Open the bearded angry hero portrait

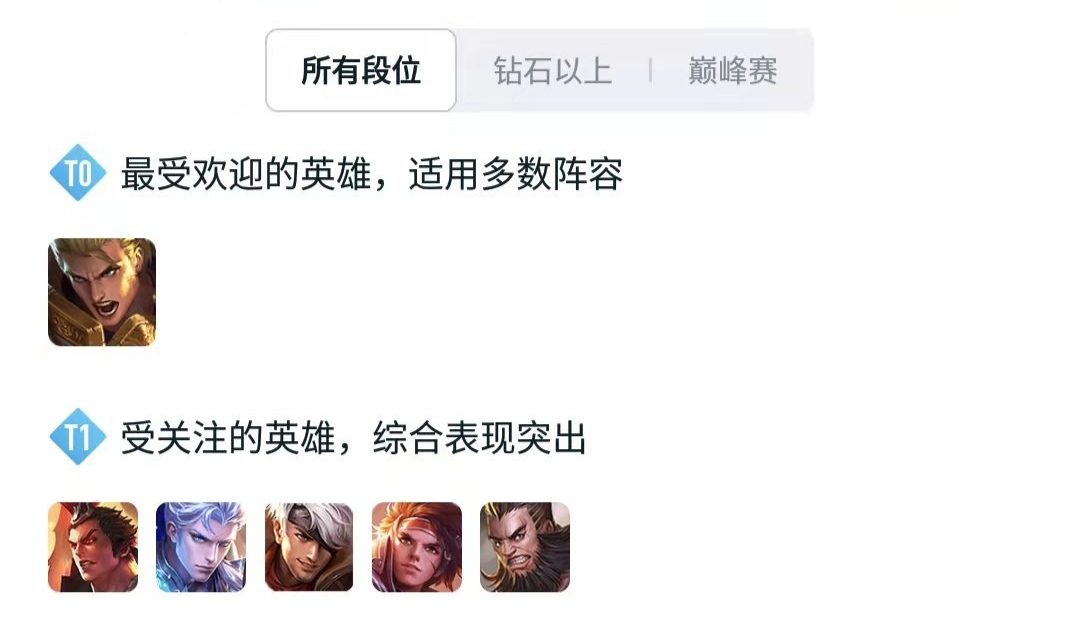(525, 547)
